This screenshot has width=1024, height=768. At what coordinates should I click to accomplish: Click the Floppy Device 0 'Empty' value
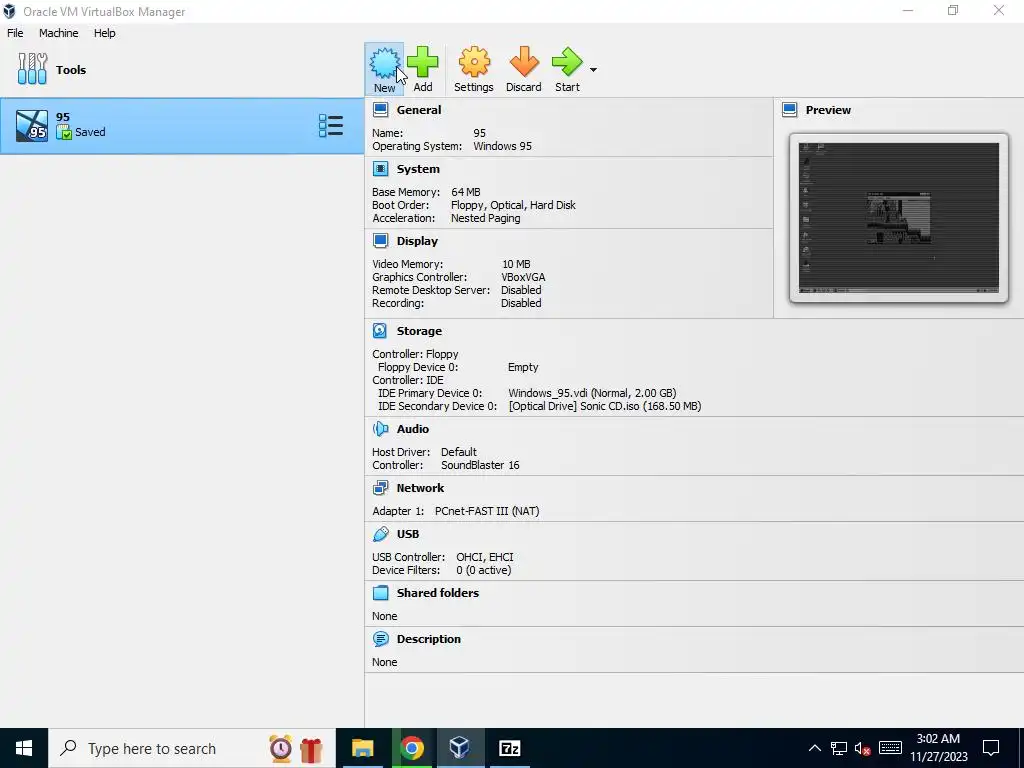tap(523, 367)
